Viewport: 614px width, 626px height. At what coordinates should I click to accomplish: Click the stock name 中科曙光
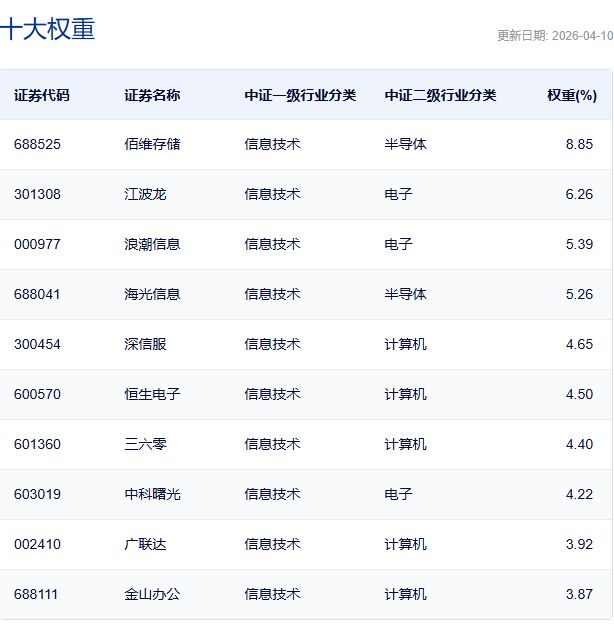pos(152,494)
